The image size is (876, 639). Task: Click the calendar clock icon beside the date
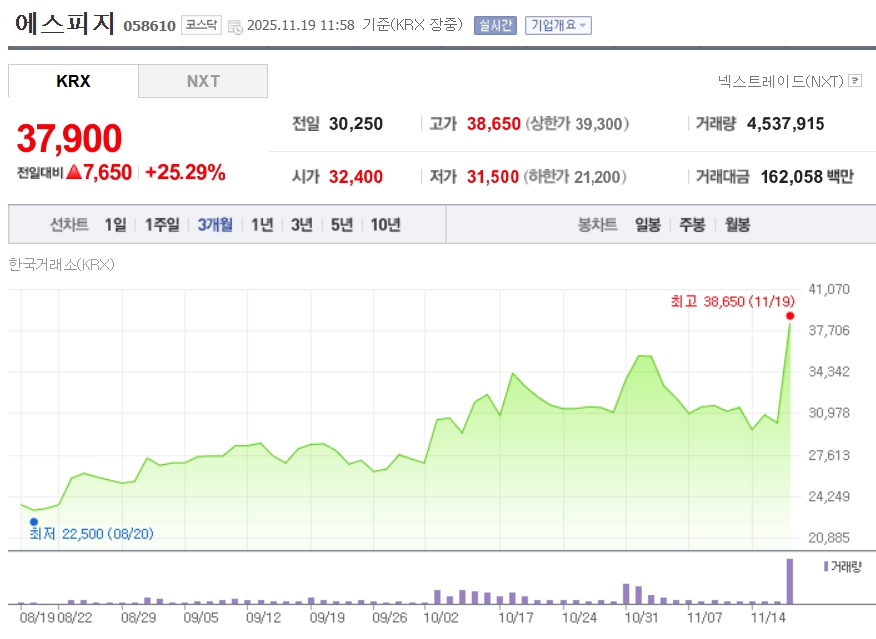[235, 26]
